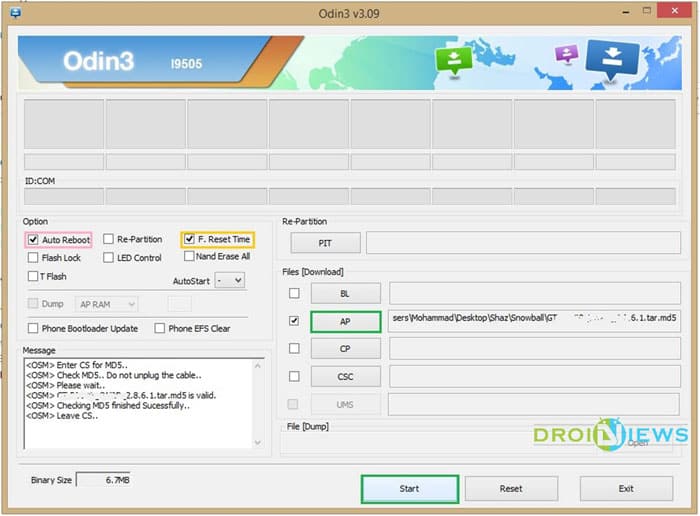Check the Phone EFS Clear option
Screen dimensions: 700x516
click(x=160, y=329)
